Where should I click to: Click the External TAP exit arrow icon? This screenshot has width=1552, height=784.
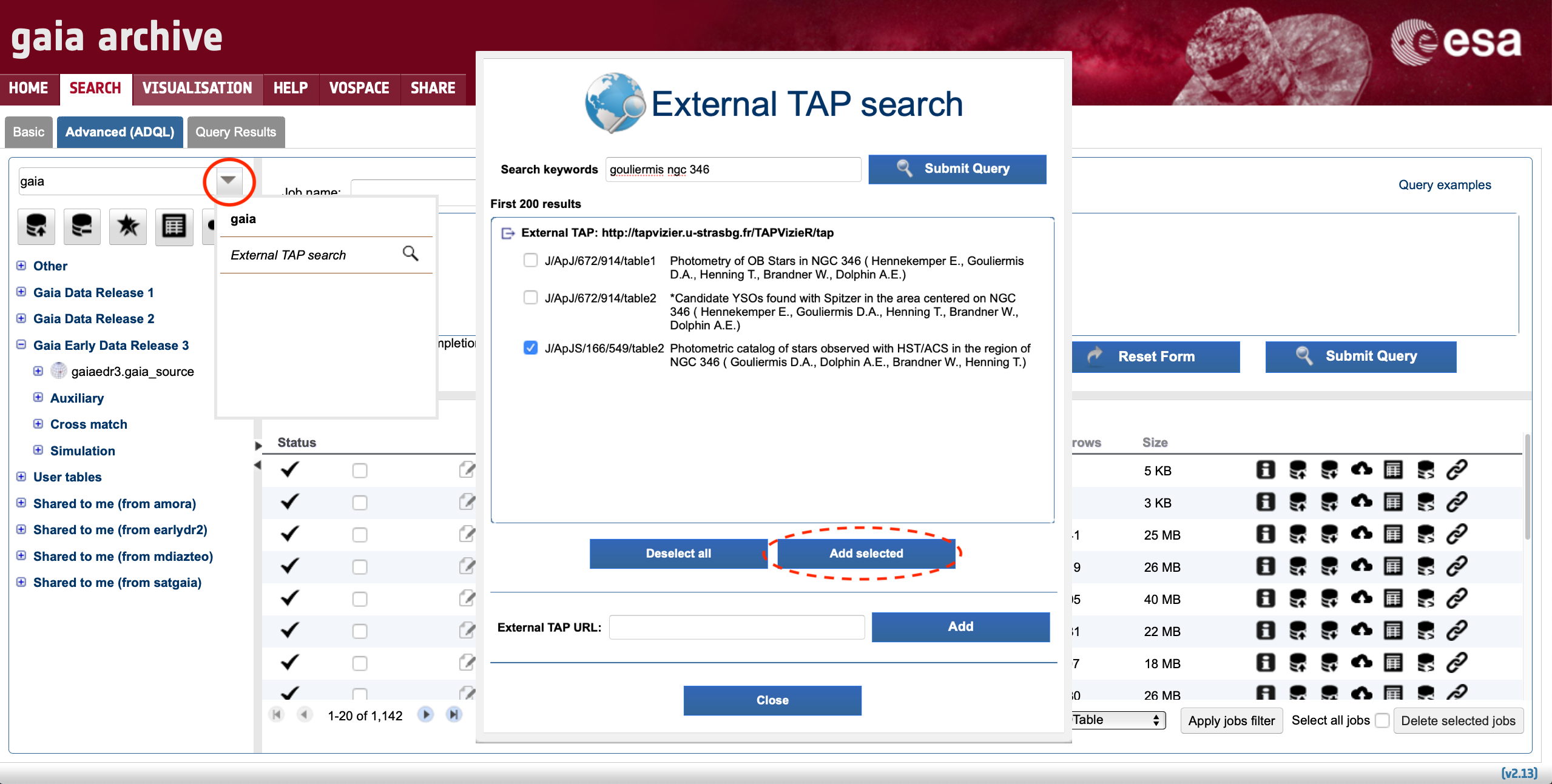coord(508,233)
